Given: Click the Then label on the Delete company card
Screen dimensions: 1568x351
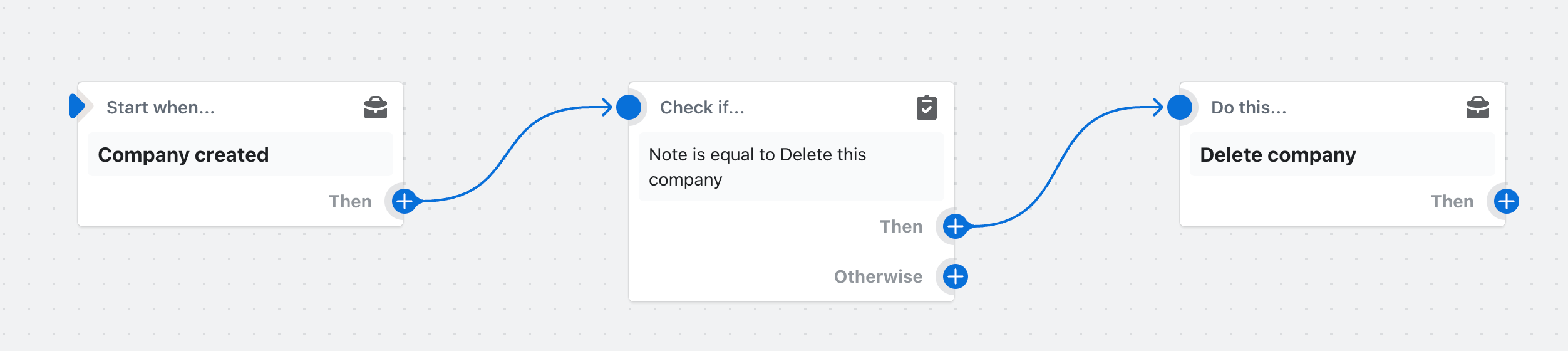Looking at the screenshot, I should (x=1452, y=201).
